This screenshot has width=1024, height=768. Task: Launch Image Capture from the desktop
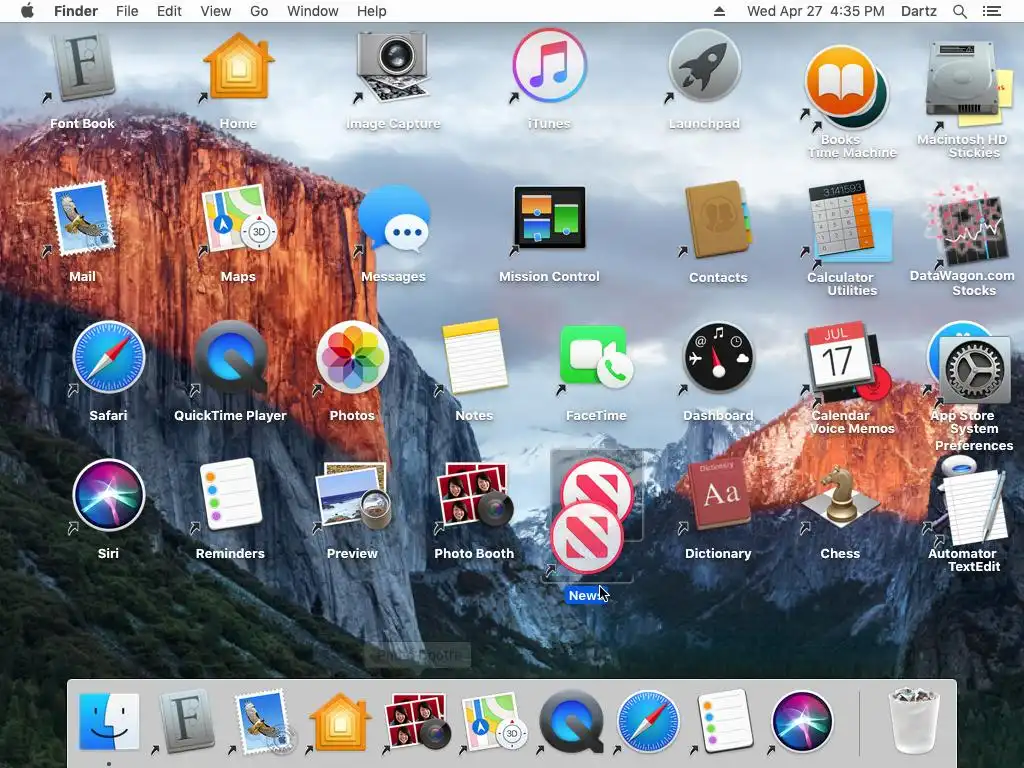[393, 67]
